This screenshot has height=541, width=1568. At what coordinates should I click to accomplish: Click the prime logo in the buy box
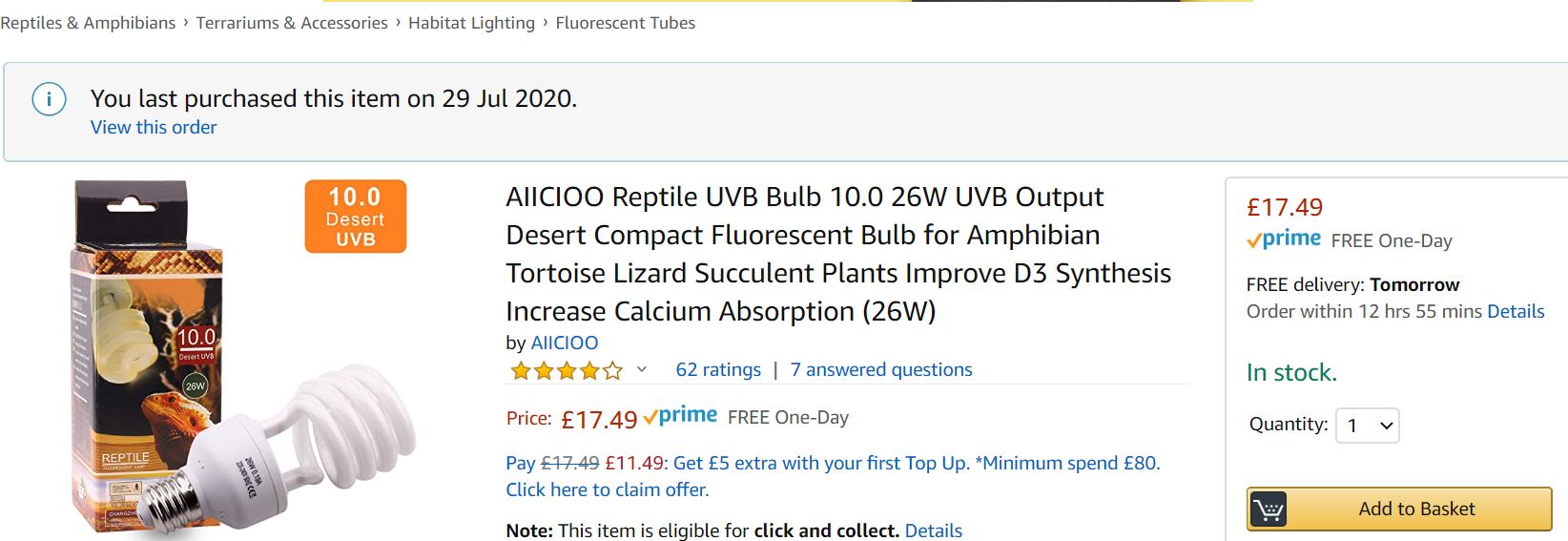click(x=1285, y=239)
